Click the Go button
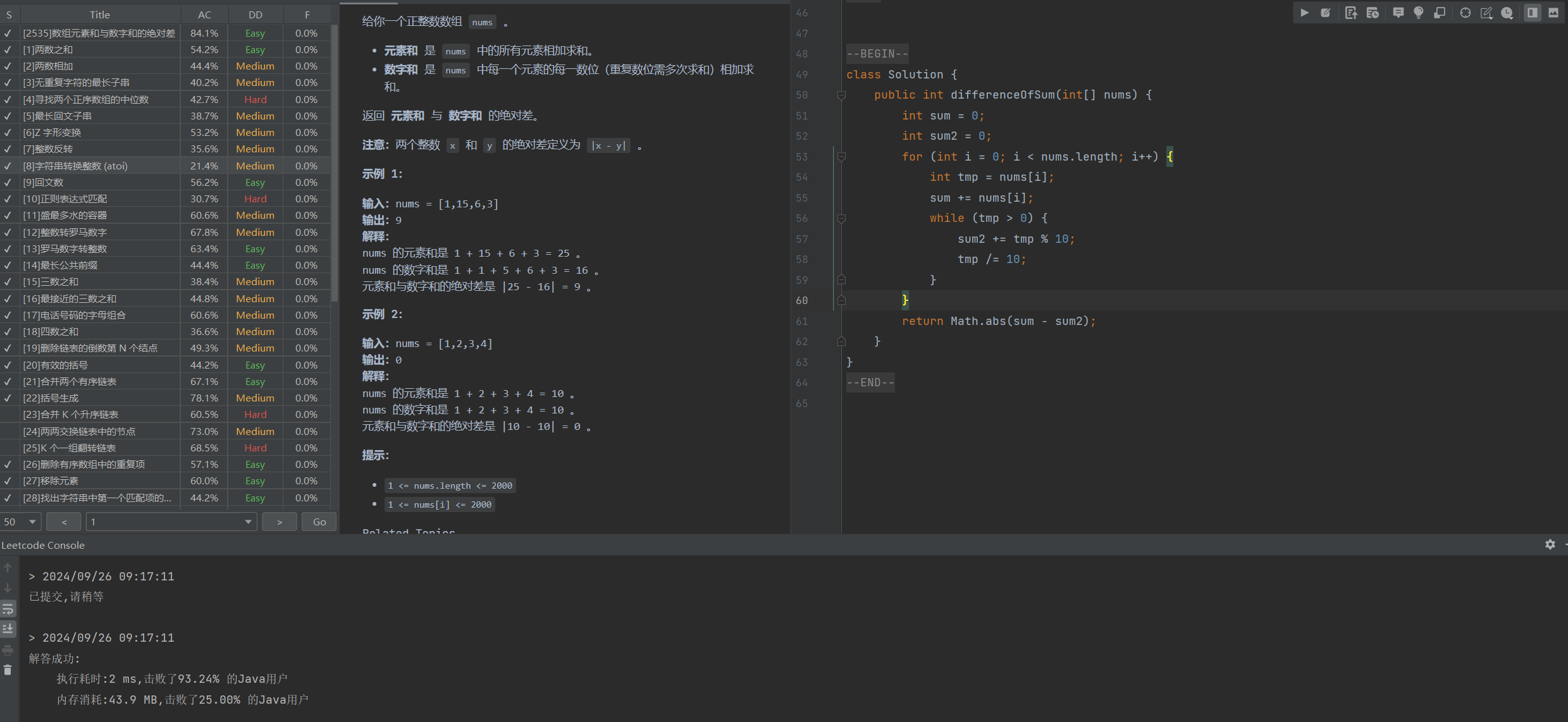The height and width of the screenshot is (722, 1568). tap(319, 522)
